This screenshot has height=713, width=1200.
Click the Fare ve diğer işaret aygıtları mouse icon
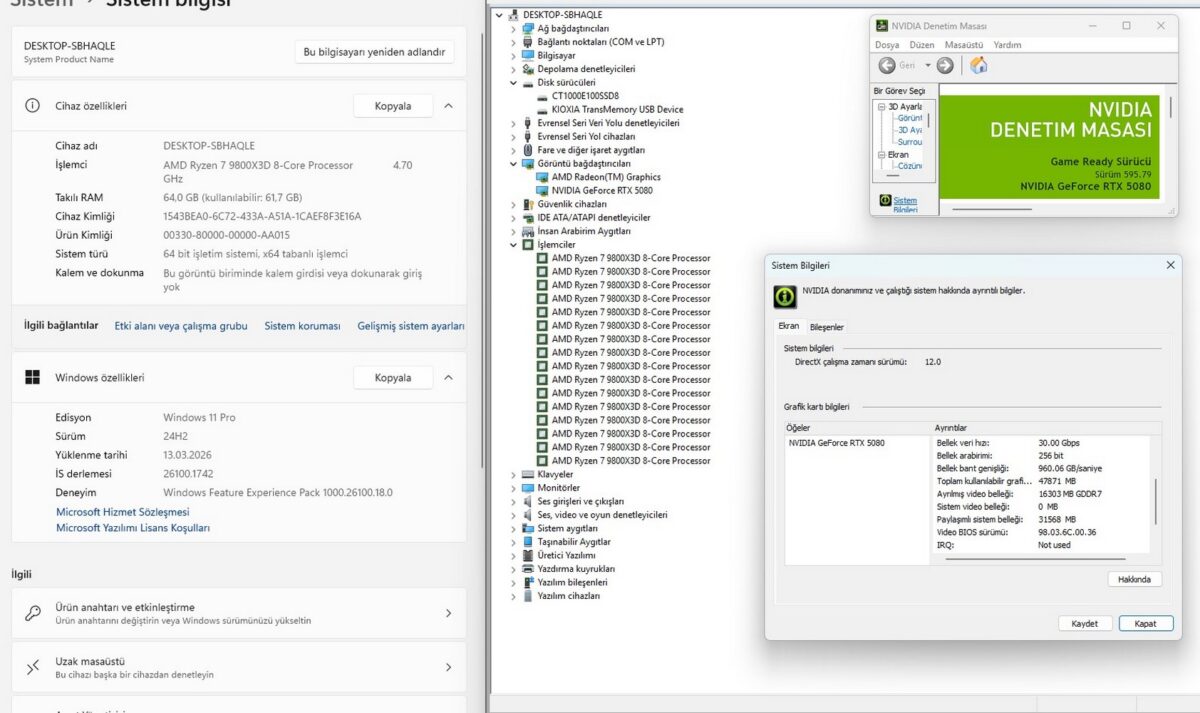[x=528, y=150]
